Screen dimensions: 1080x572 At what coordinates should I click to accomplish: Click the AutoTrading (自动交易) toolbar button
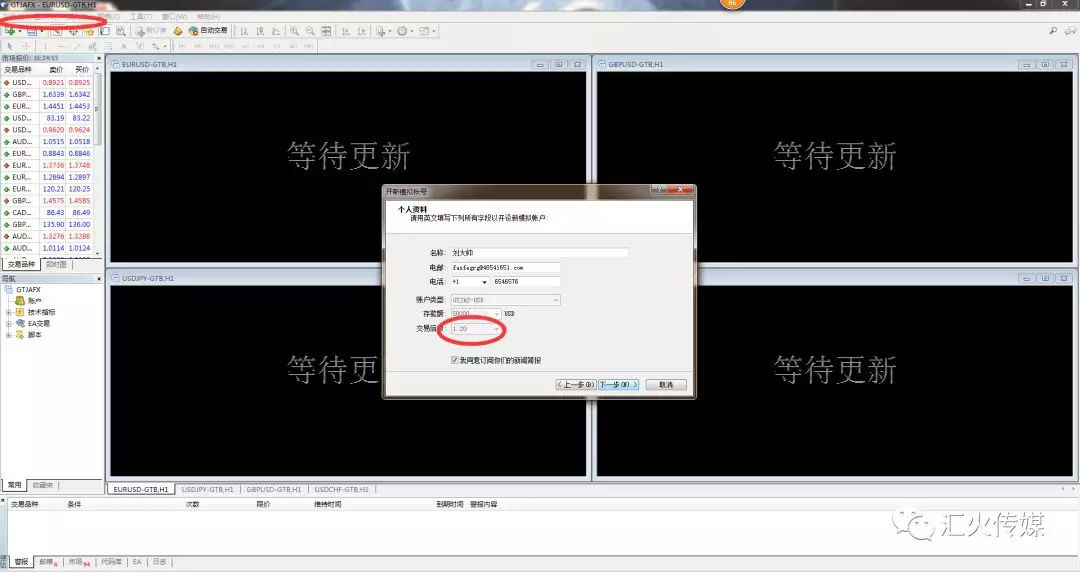tap(207, 31)
